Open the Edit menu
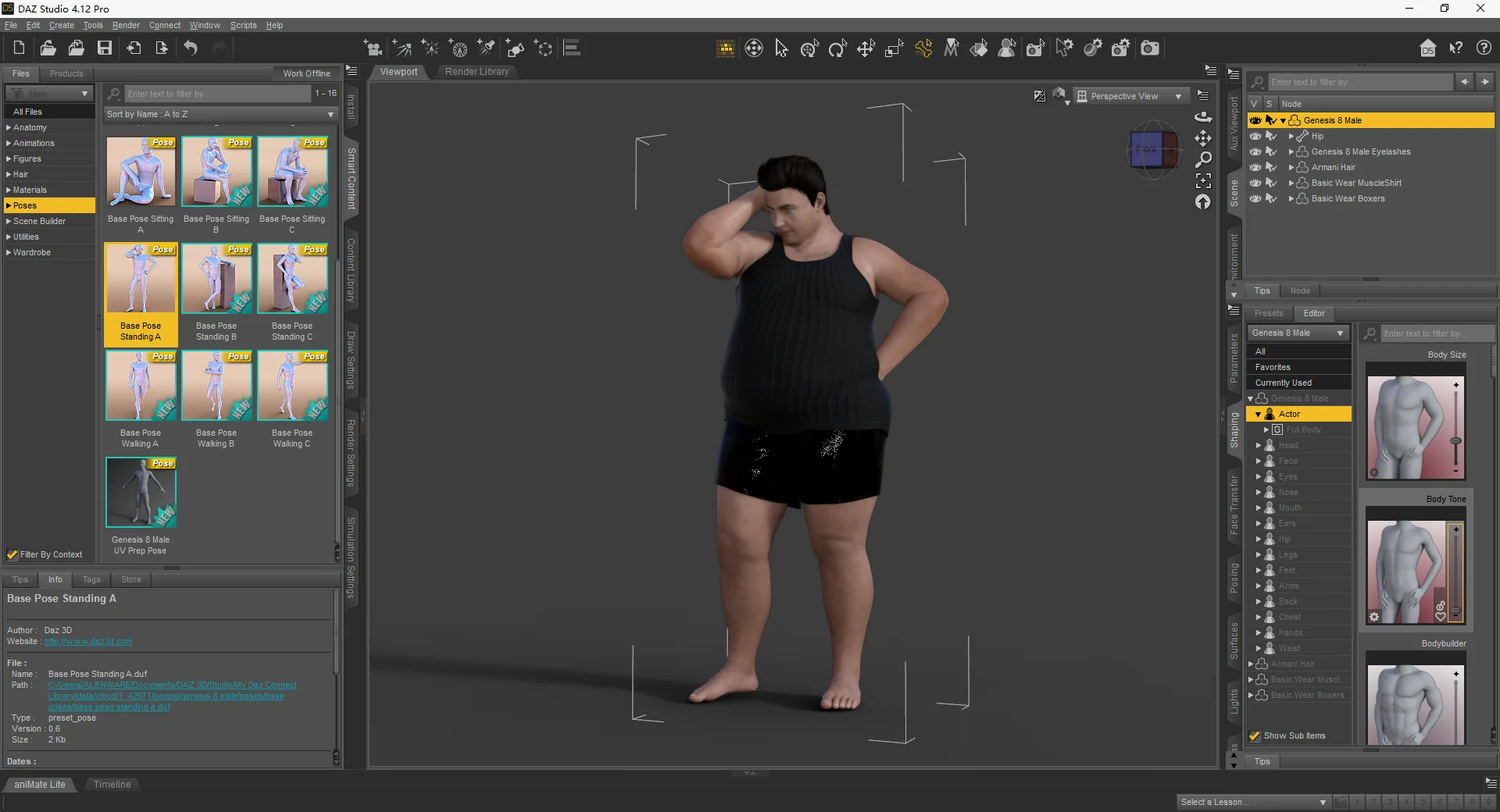 [33, 25]
